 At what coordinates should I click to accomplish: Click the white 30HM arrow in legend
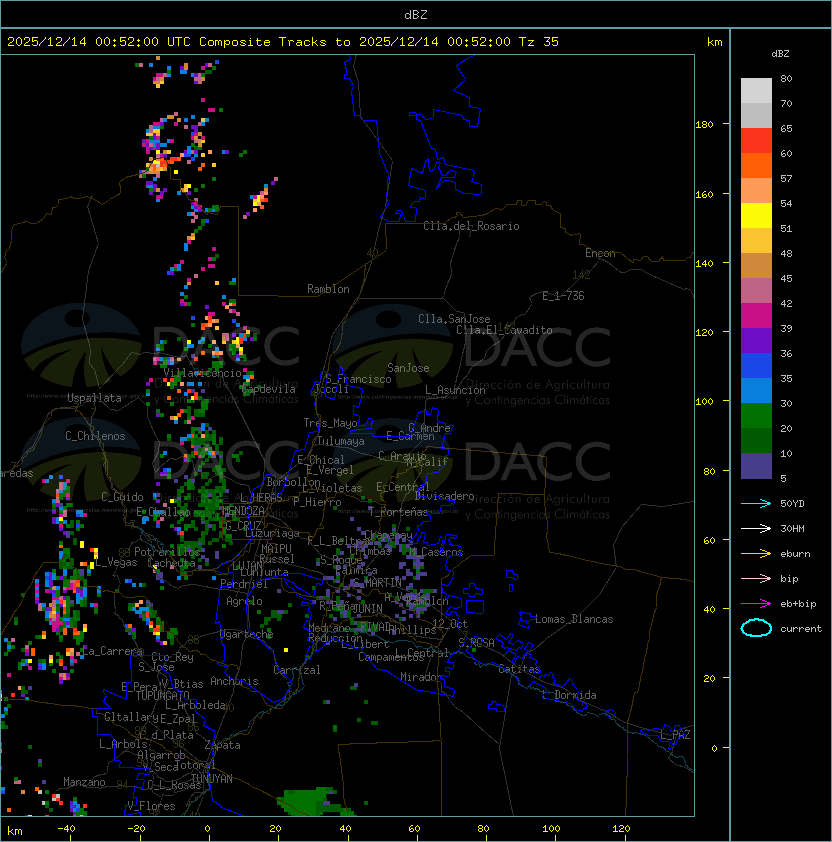tap(756, 528)
